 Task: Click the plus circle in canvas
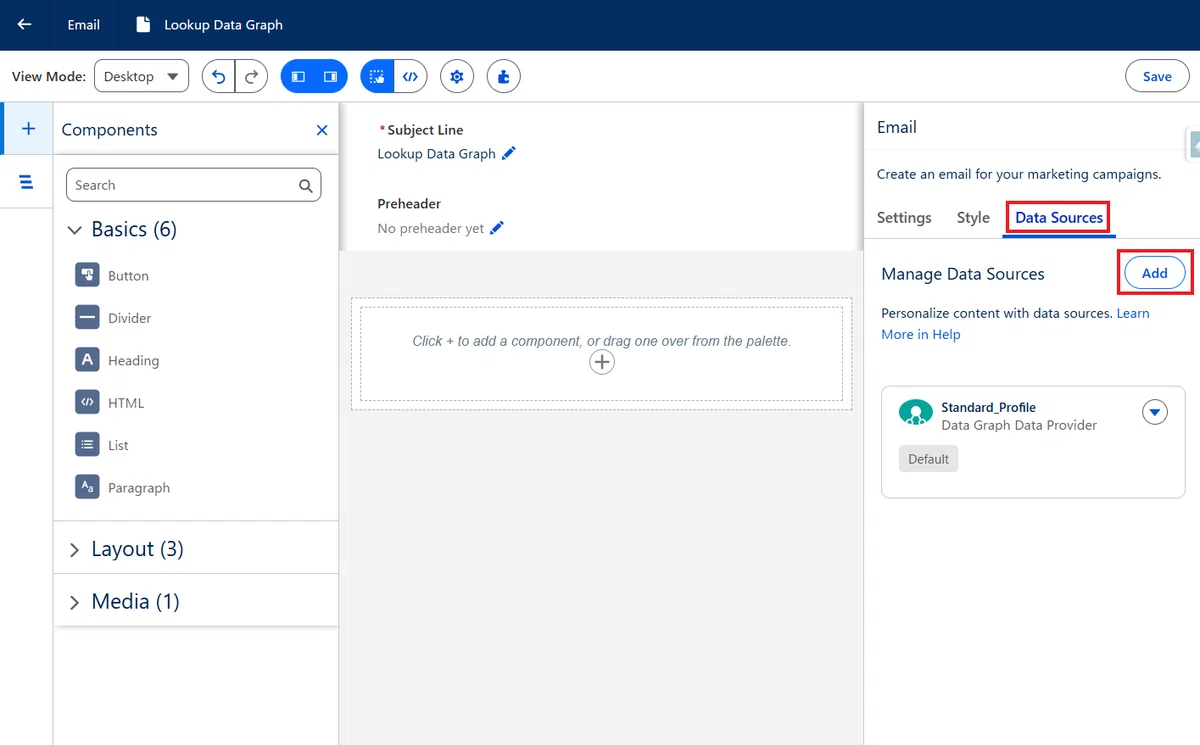coord(602,363)
